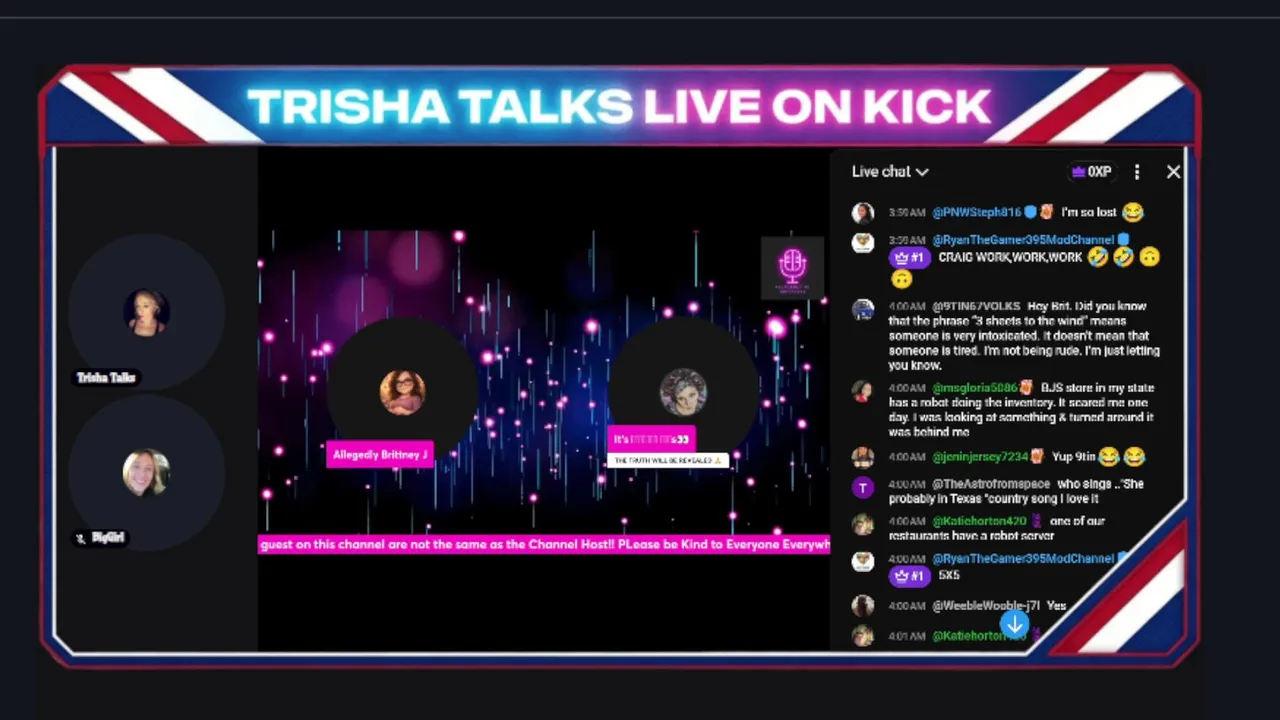The height and width of the screenshot is (720, 1280).
Task: Select the Trisha Talks host avatar
Action: 146,312
